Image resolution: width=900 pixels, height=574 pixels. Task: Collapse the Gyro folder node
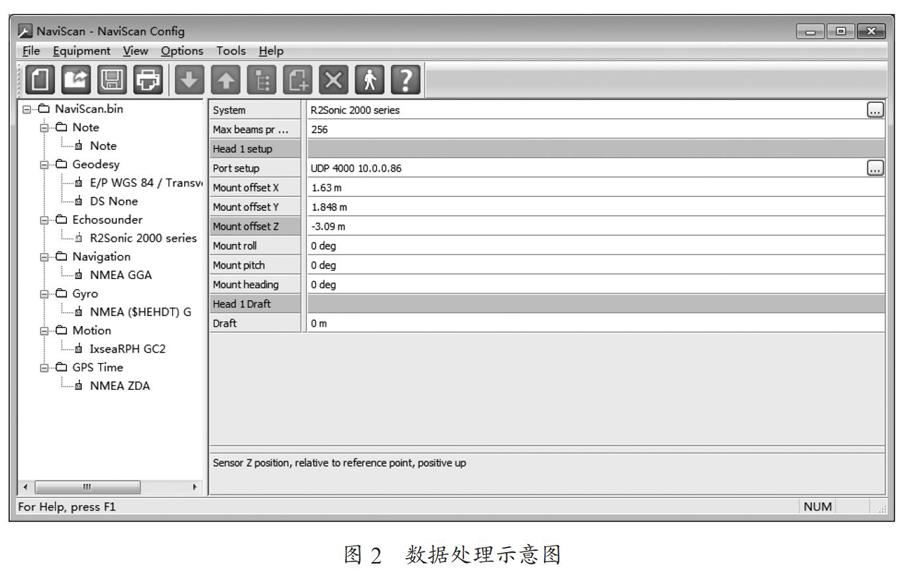44,293
